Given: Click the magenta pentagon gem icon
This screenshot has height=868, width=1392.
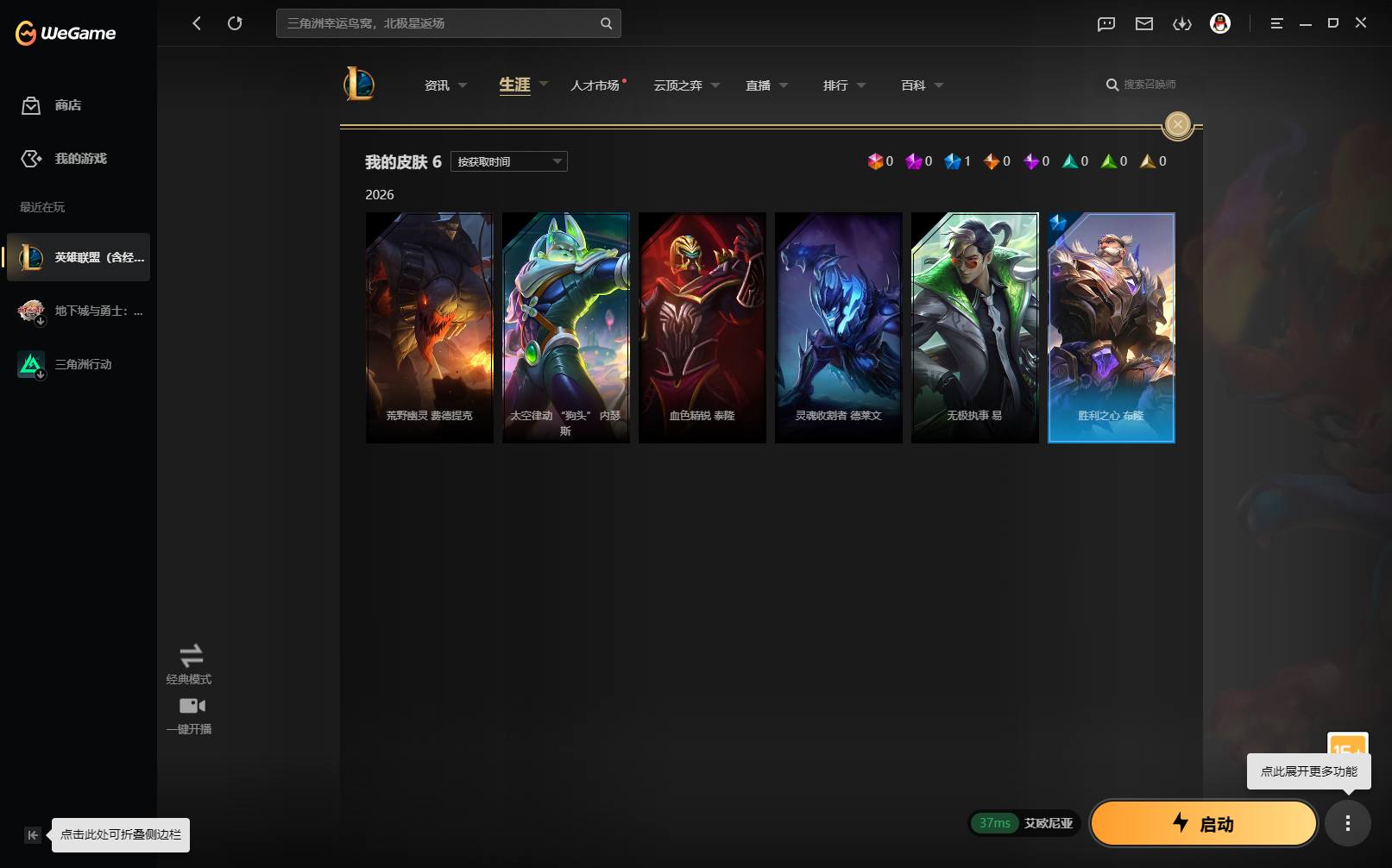Looking at the screenshot, I should (x=914, y=161).
